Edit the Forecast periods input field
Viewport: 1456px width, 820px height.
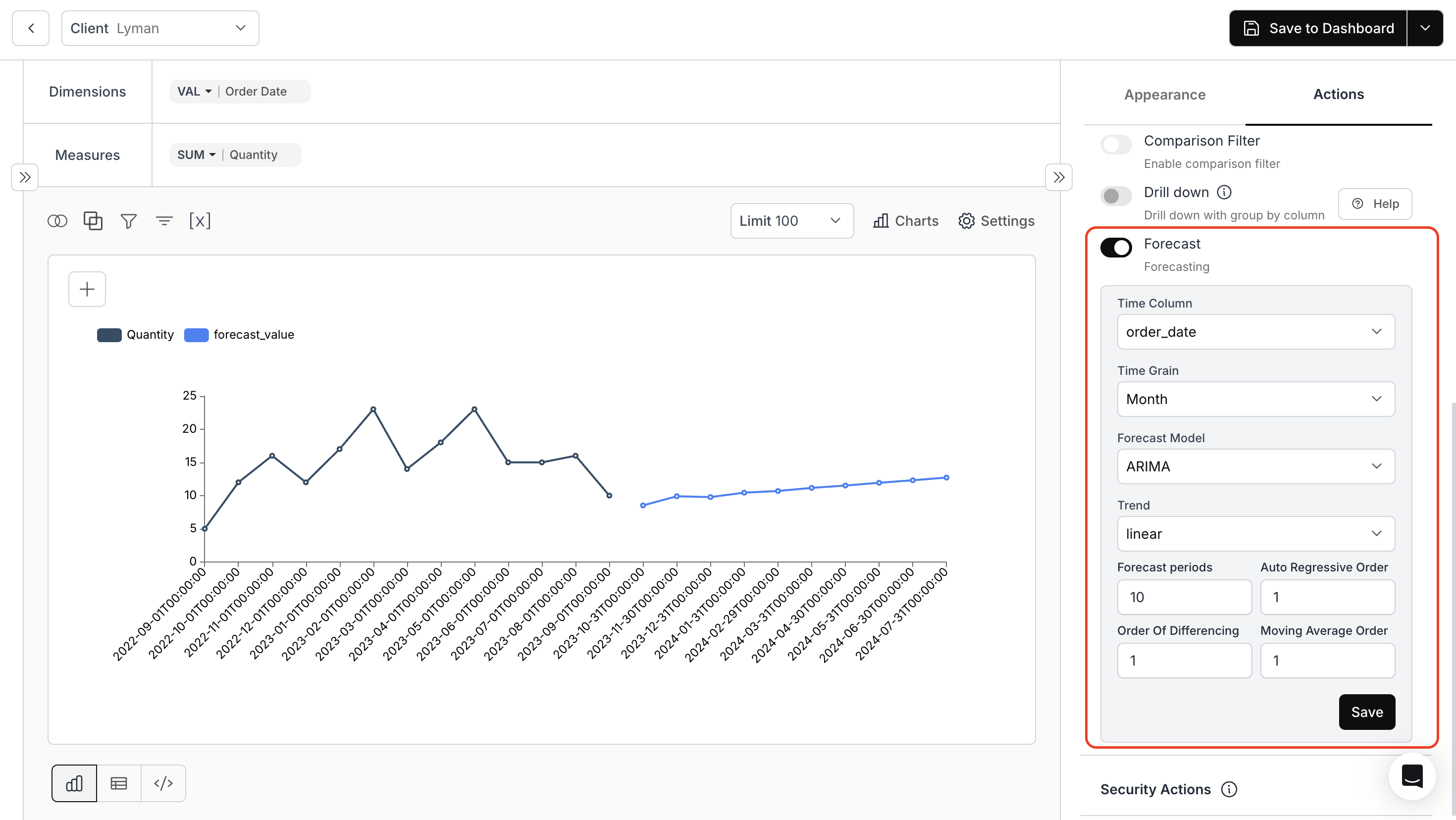1184,597
